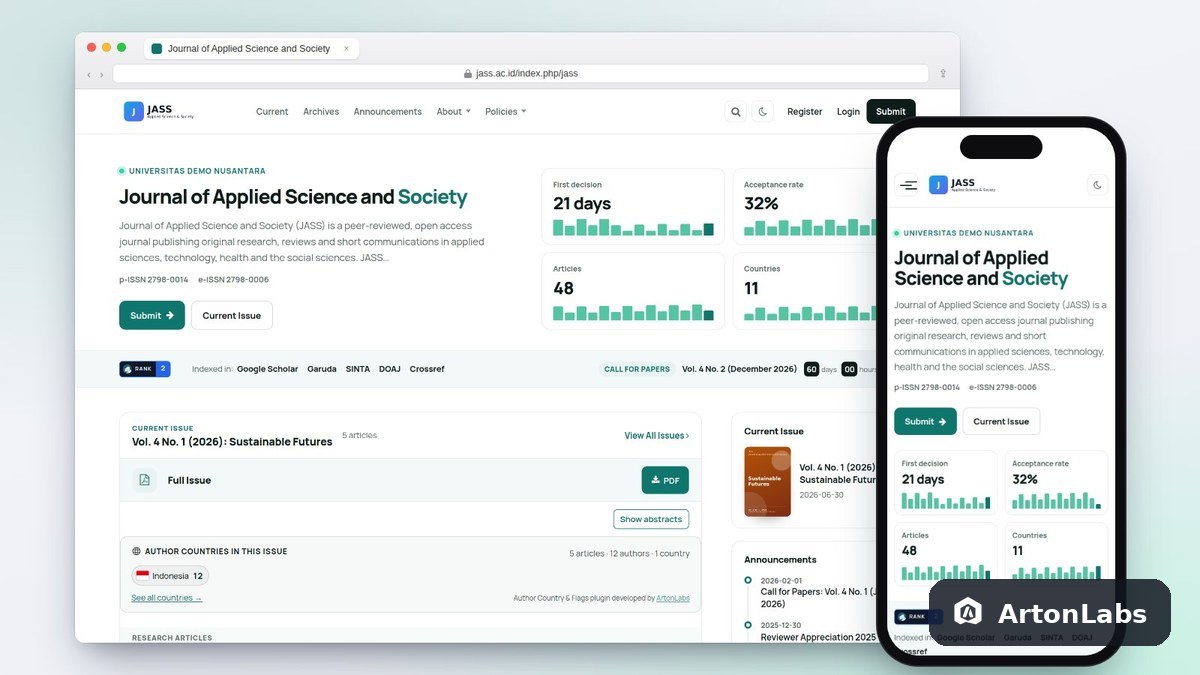Click the Crossref indexing link on desktop
The image size is (1200, 675).
[427, 369]
